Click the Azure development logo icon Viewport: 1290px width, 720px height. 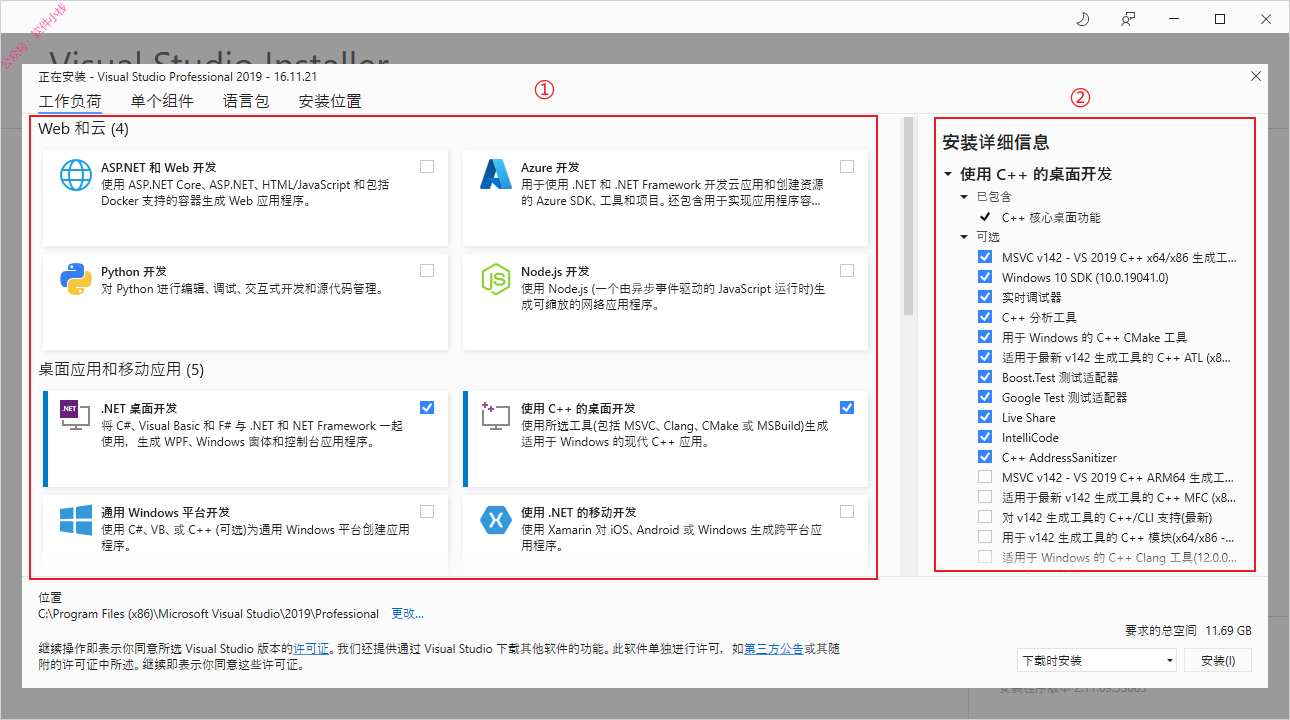click(496, 175)
